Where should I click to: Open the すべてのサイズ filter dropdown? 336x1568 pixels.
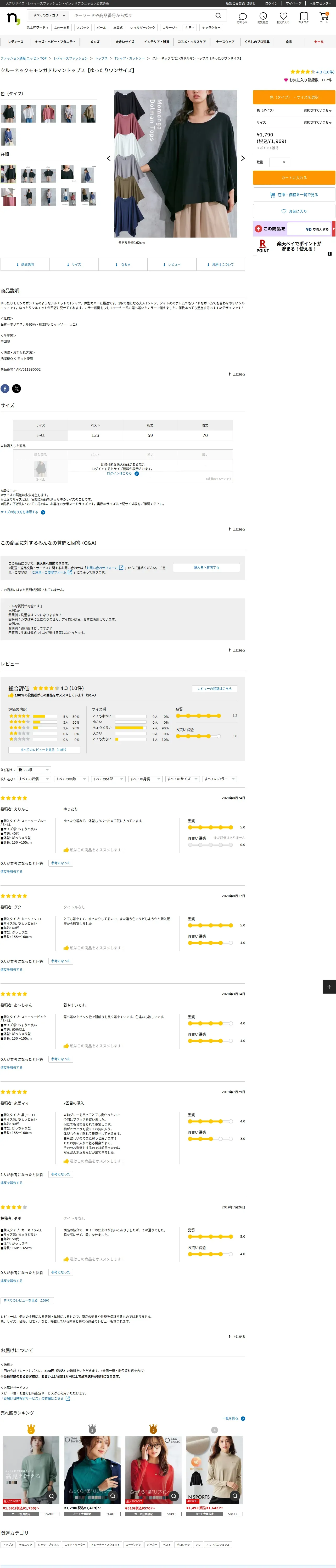pyautogui.click(x=182, y=779)
